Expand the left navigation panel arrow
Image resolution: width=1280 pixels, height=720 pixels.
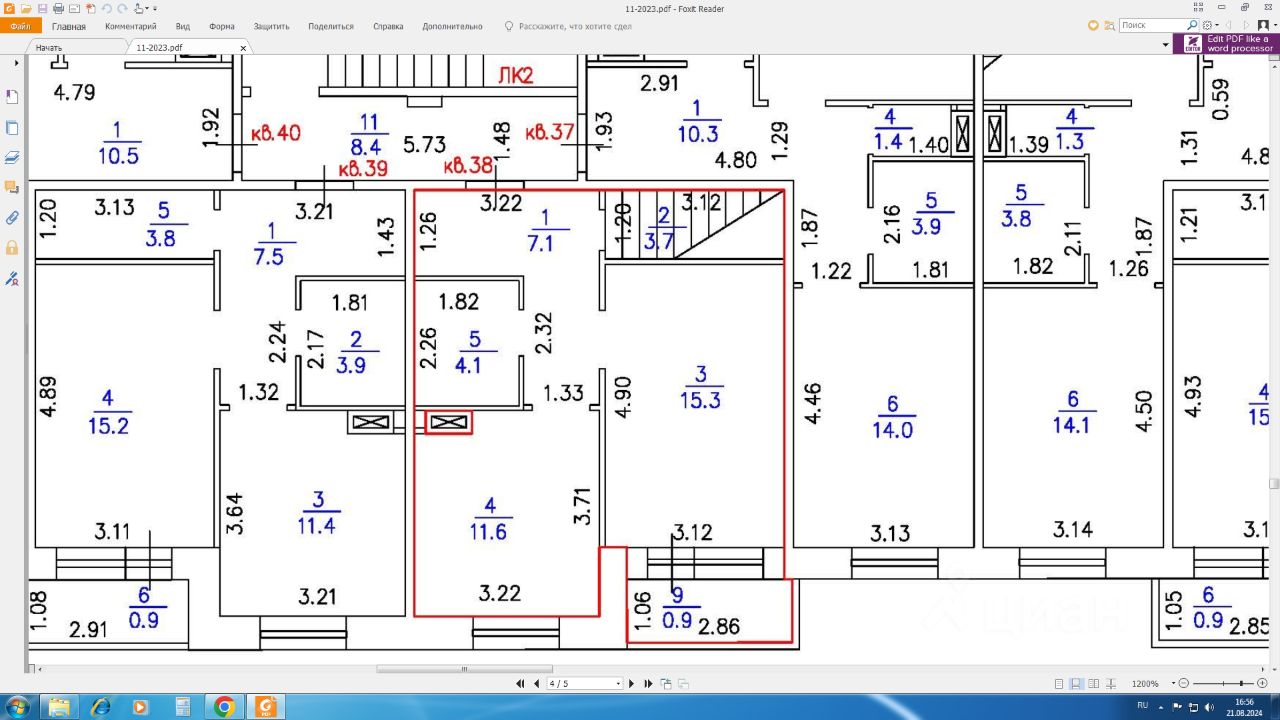coord(15,63)
